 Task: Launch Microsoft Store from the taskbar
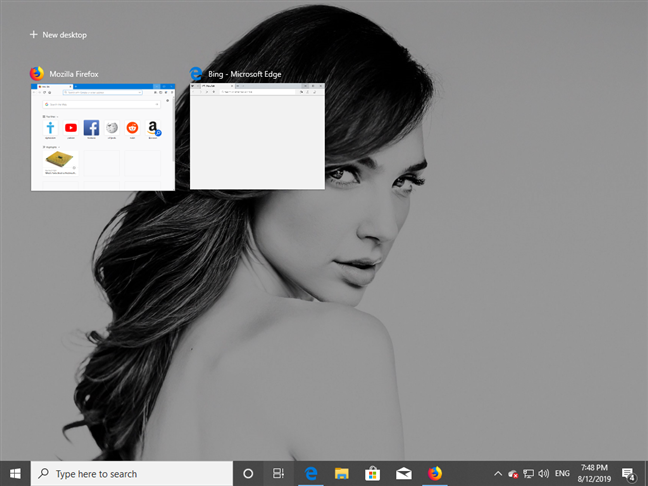pos(373,474)
